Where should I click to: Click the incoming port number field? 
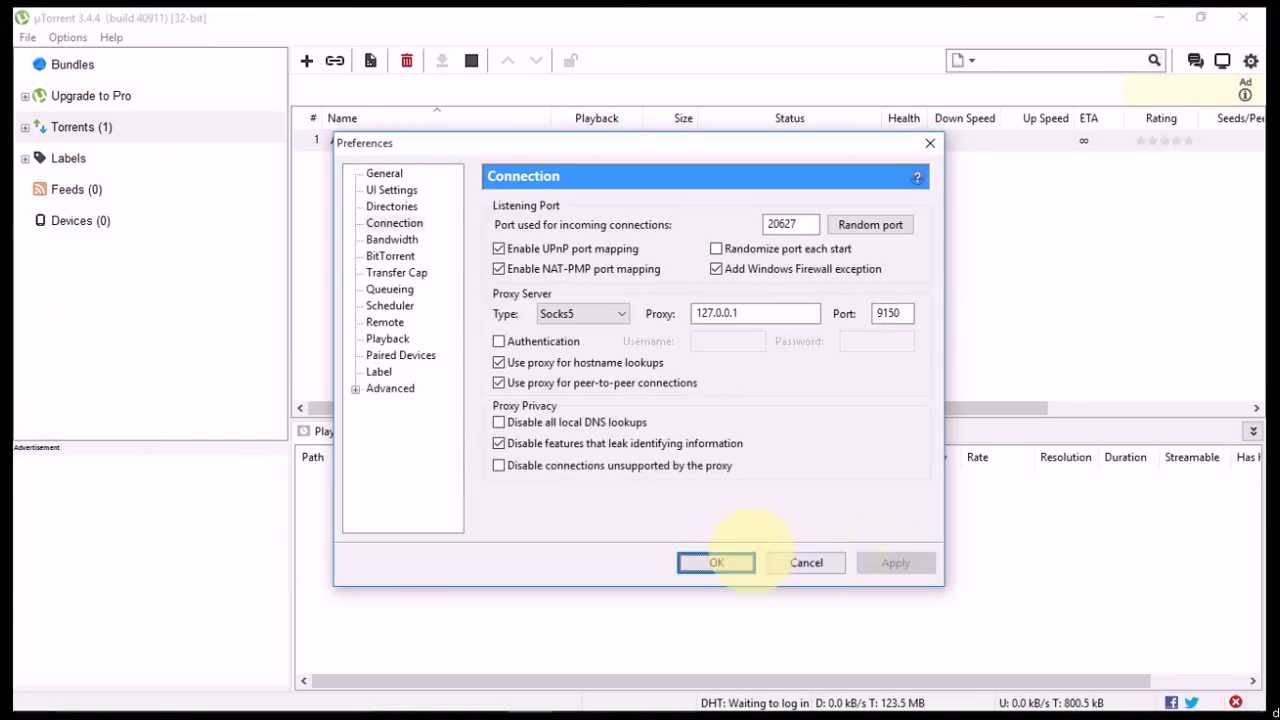[791, 225]
